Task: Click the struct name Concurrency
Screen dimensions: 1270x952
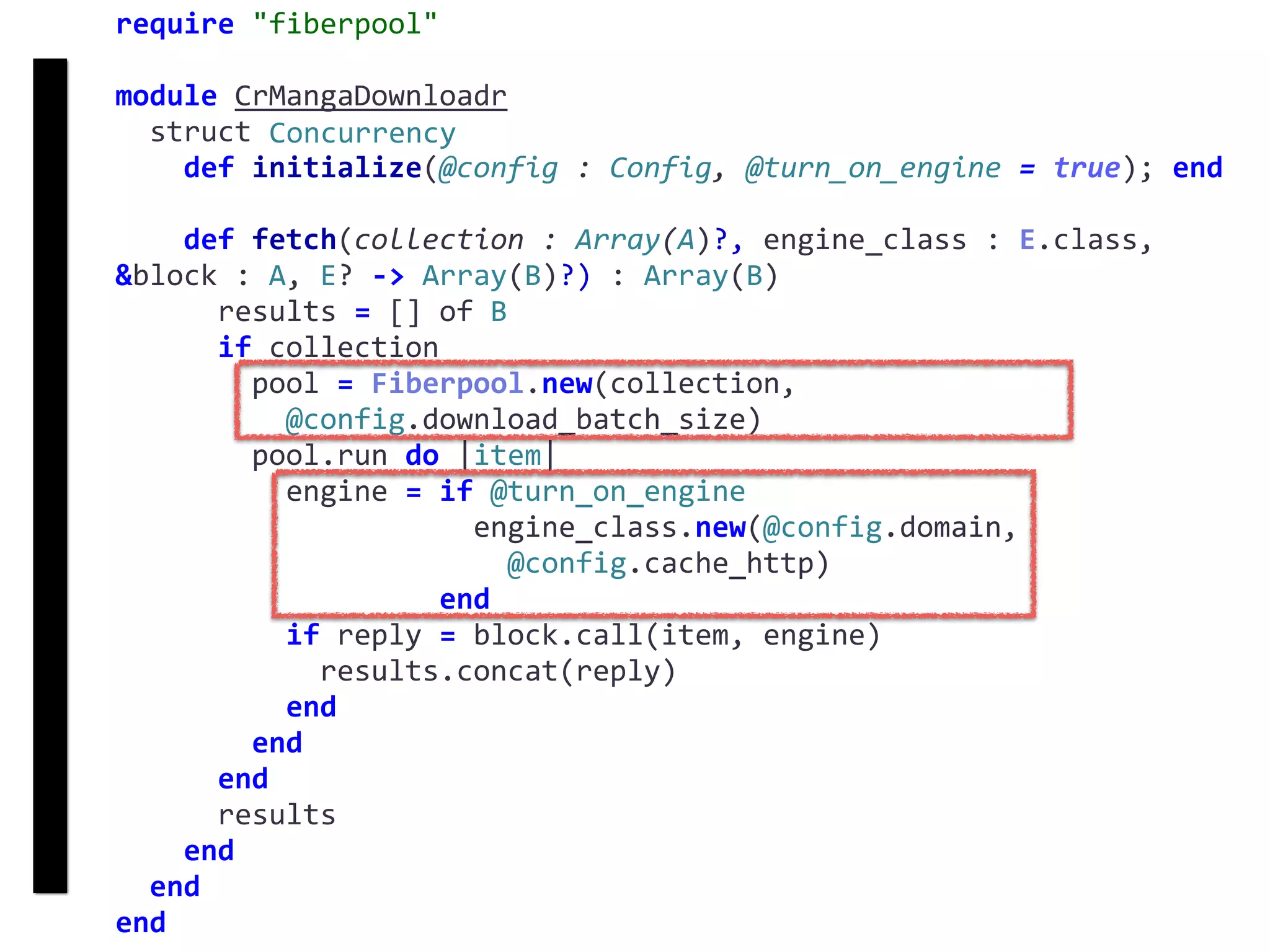Action: point(362,134)
